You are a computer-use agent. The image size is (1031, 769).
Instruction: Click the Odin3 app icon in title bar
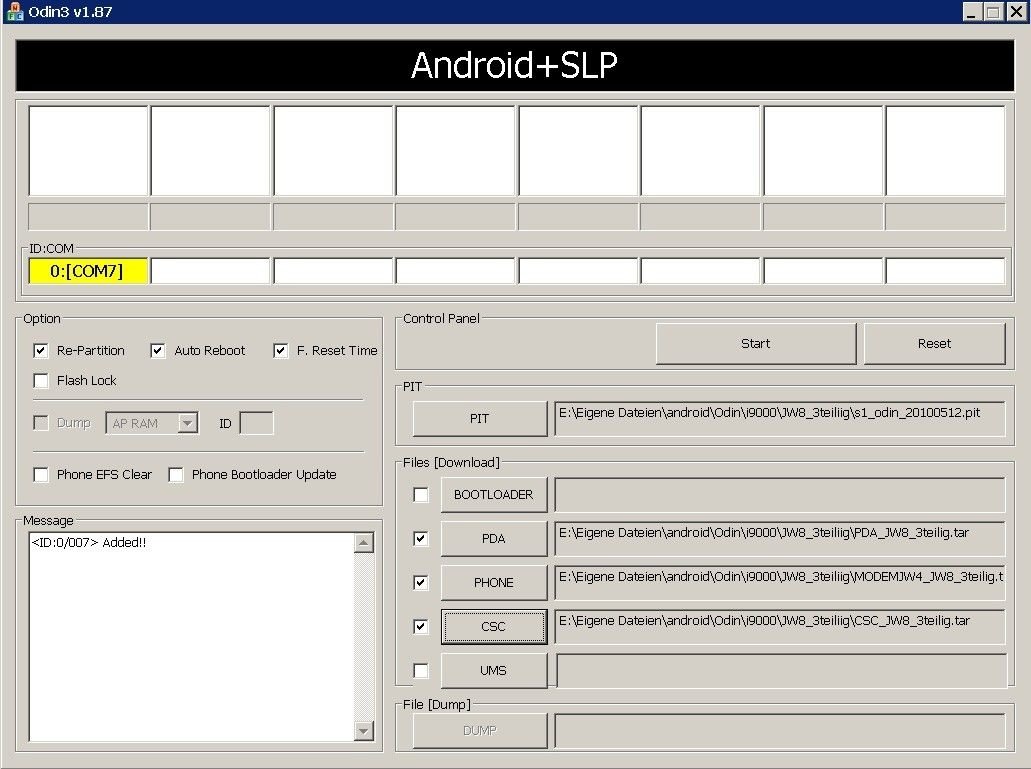pos(14,11)
